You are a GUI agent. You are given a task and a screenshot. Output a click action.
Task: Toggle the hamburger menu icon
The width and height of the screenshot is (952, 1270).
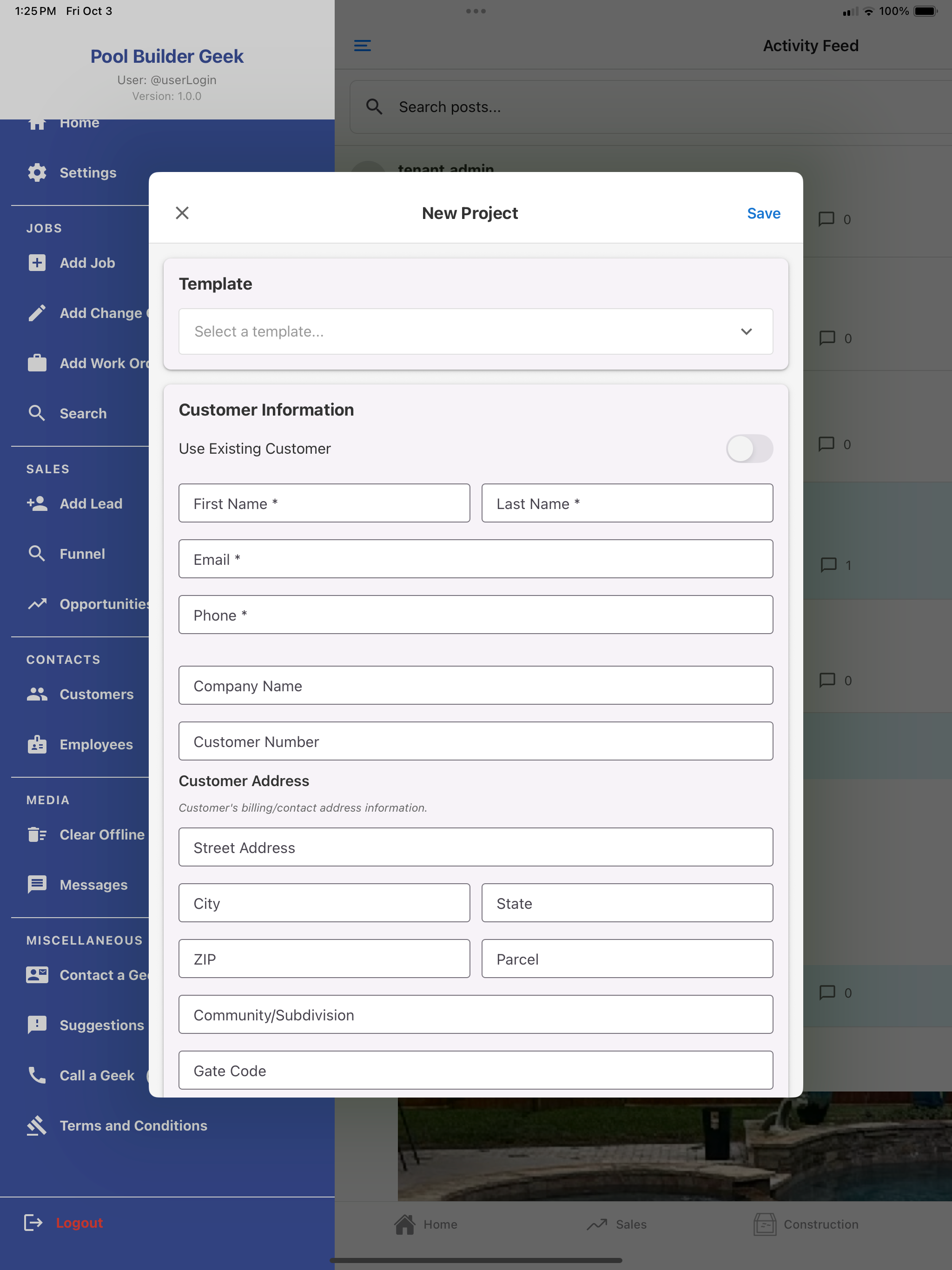pos(362,46)
